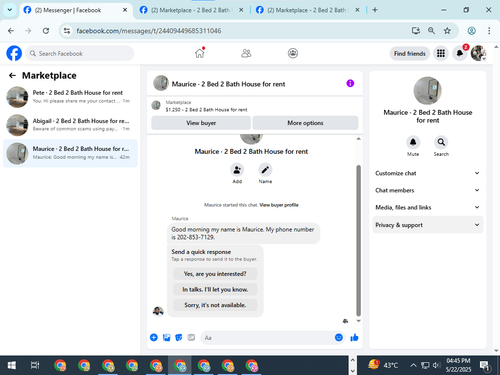Search in conversation magnifier icon
This screenshot has width=500, height=375.
pyautogui.click(x=441, y=142)
